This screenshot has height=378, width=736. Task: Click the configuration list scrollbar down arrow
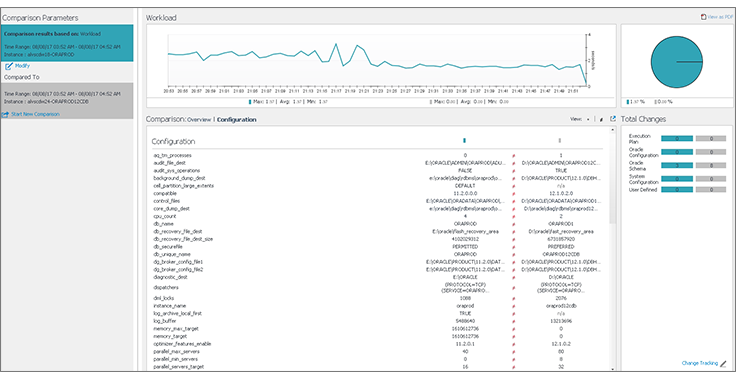612,368
